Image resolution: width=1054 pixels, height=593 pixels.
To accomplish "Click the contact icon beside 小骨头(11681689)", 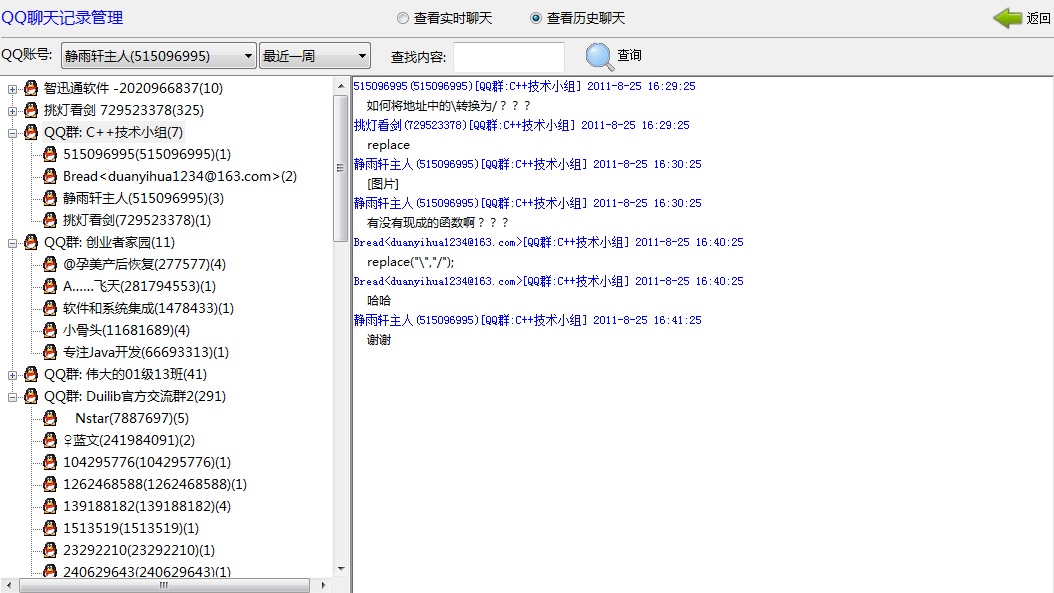I will point(49,330).
